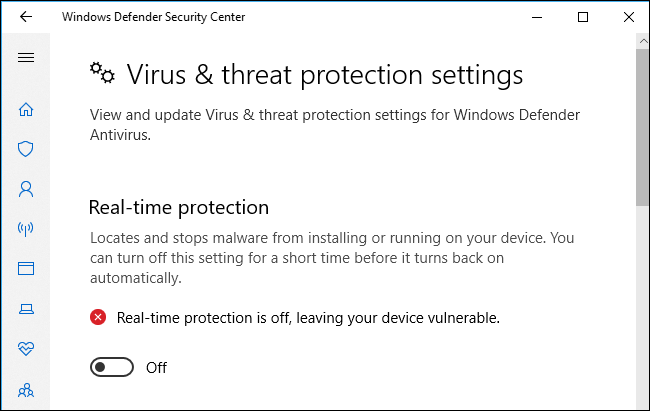Click the settings gears icon in heading

pos(102,73)
